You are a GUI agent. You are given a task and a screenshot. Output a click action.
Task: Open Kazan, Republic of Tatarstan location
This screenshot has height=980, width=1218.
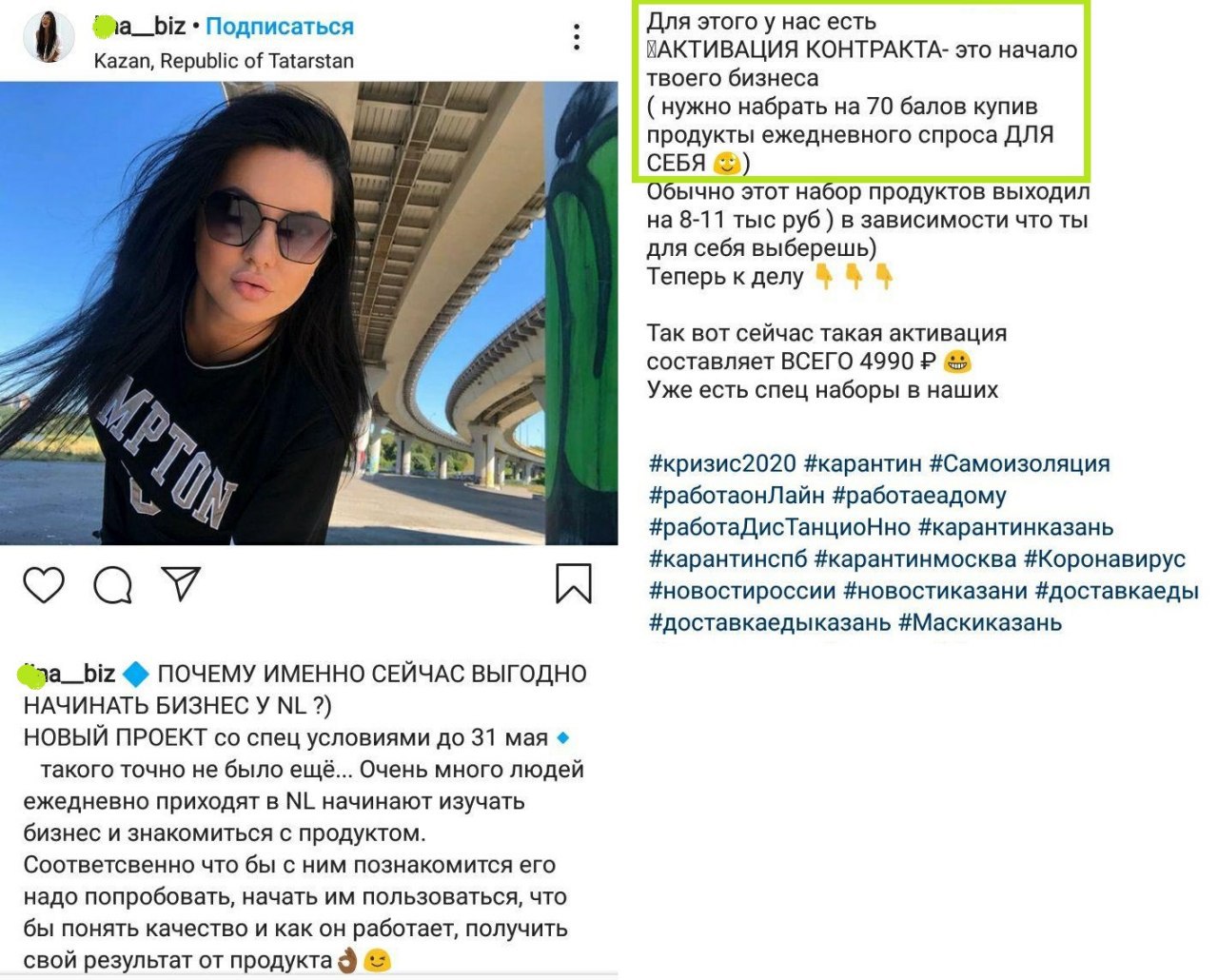pyautogui.click(x=224, y=61)
